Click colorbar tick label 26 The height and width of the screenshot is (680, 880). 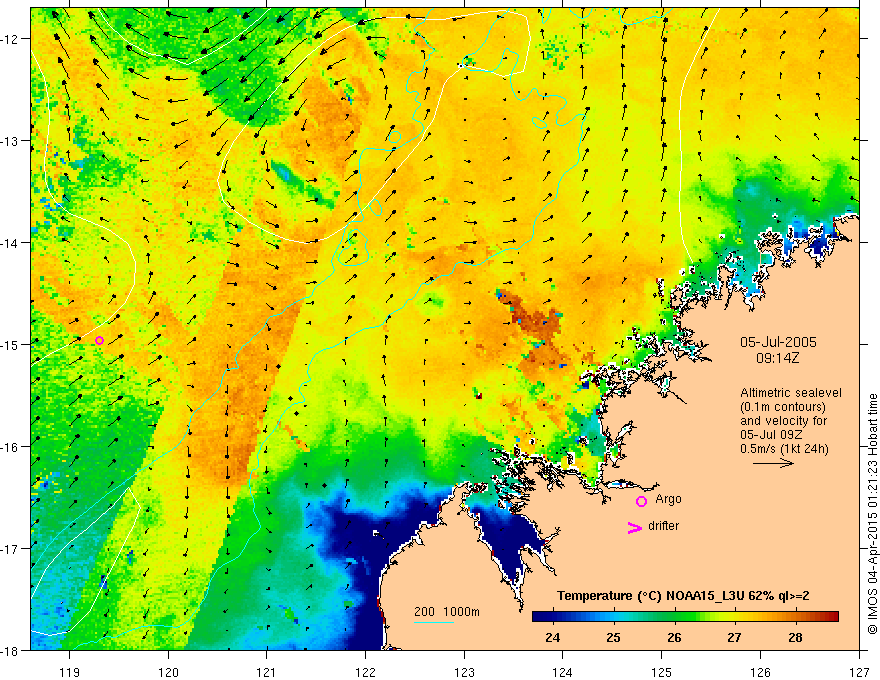point(674,637)
